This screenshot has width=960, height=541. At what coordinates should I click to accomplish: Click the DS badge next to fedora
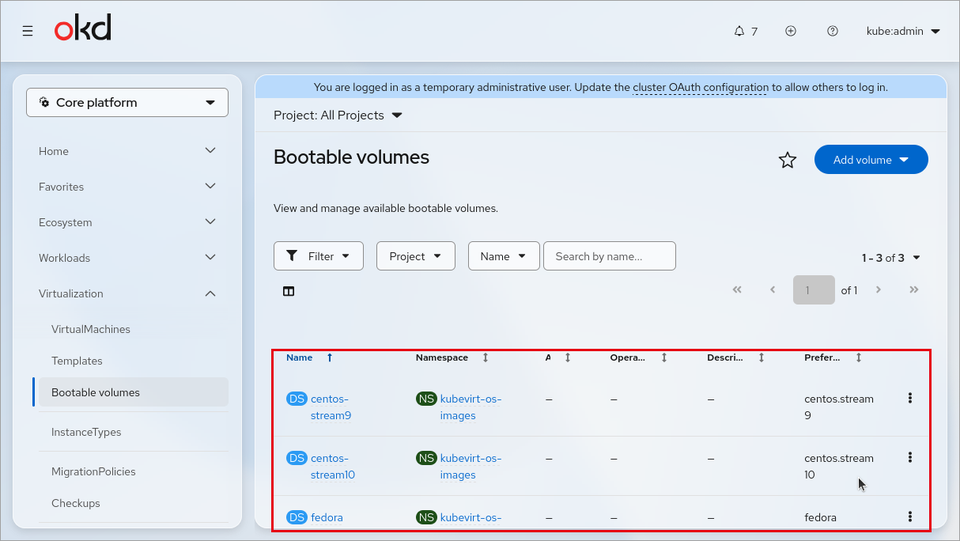(x=297, y=517)
